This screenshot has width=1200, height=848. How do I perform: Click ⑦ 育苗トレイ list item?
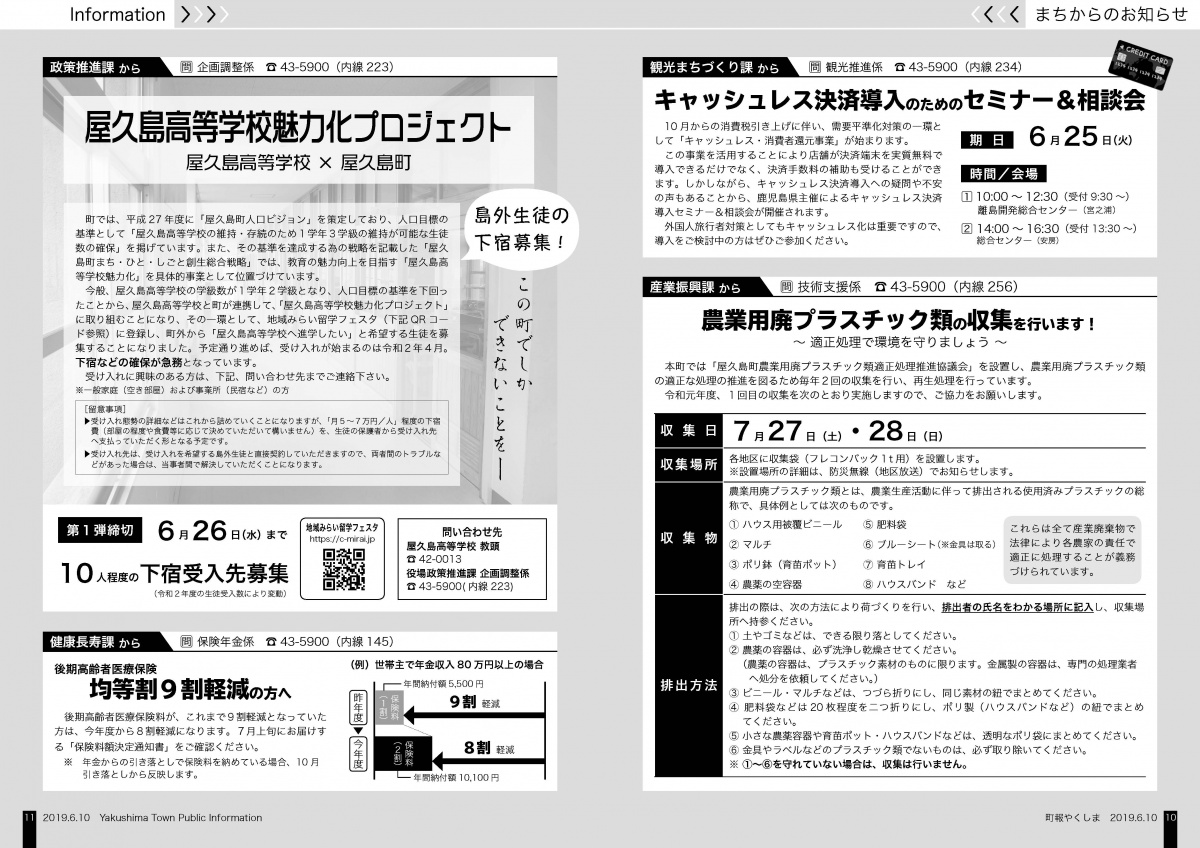point(896,564)
